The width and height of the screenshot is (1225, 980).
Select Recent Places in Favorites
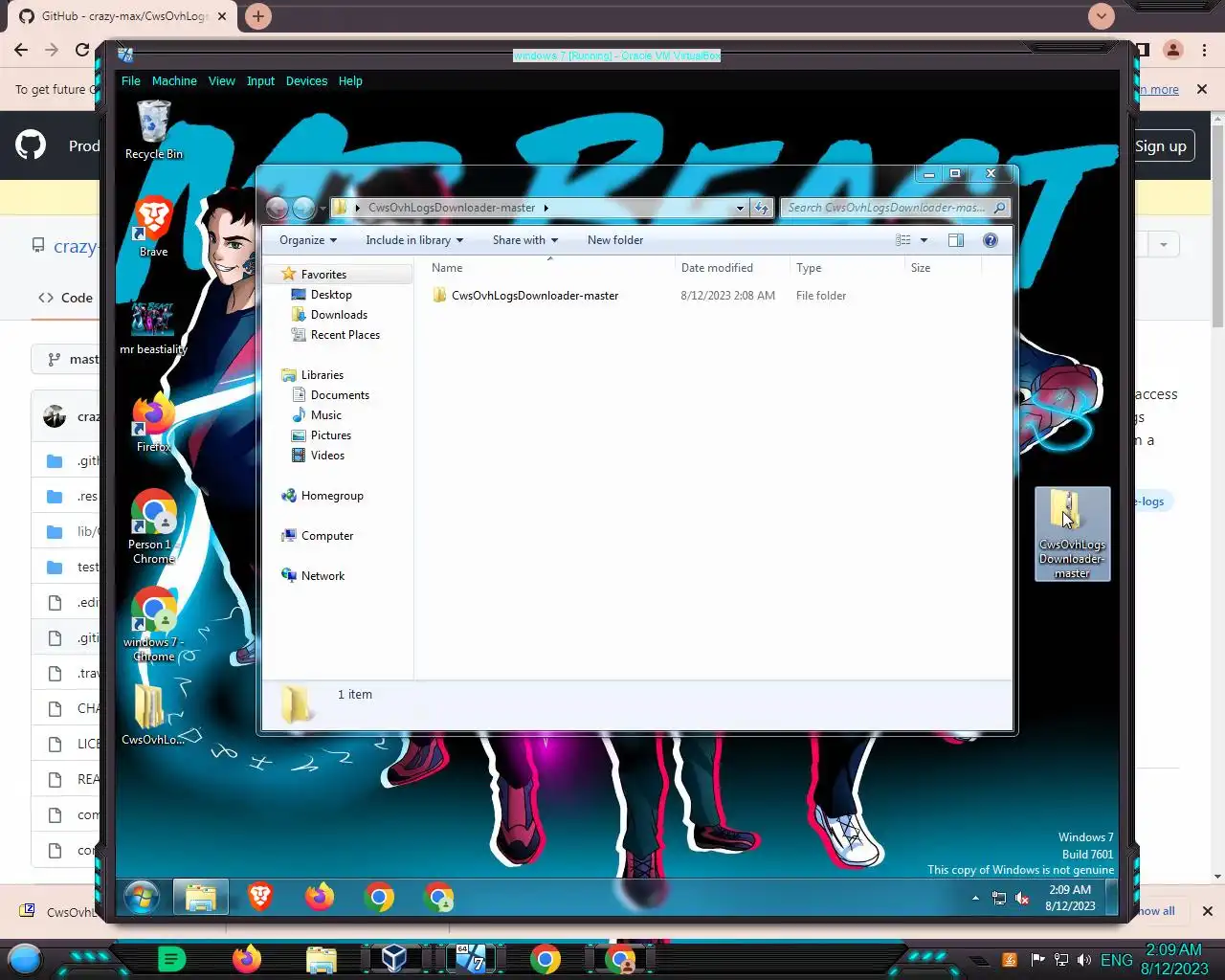pyautogui.click(x=345, y=335)
